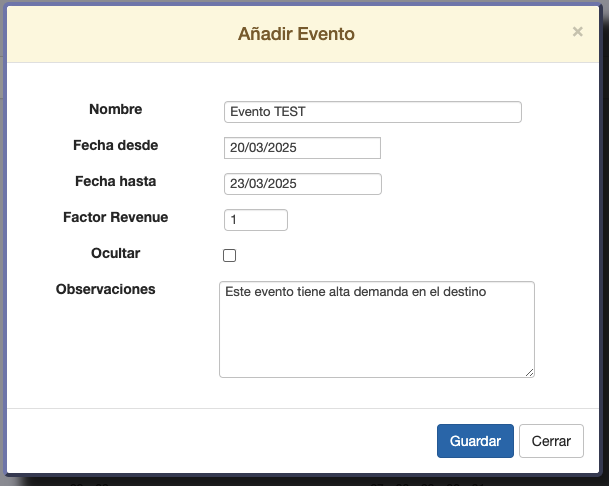
Task: Close the Añadir Evento dialog with X
Action: (x=578, y=31)
